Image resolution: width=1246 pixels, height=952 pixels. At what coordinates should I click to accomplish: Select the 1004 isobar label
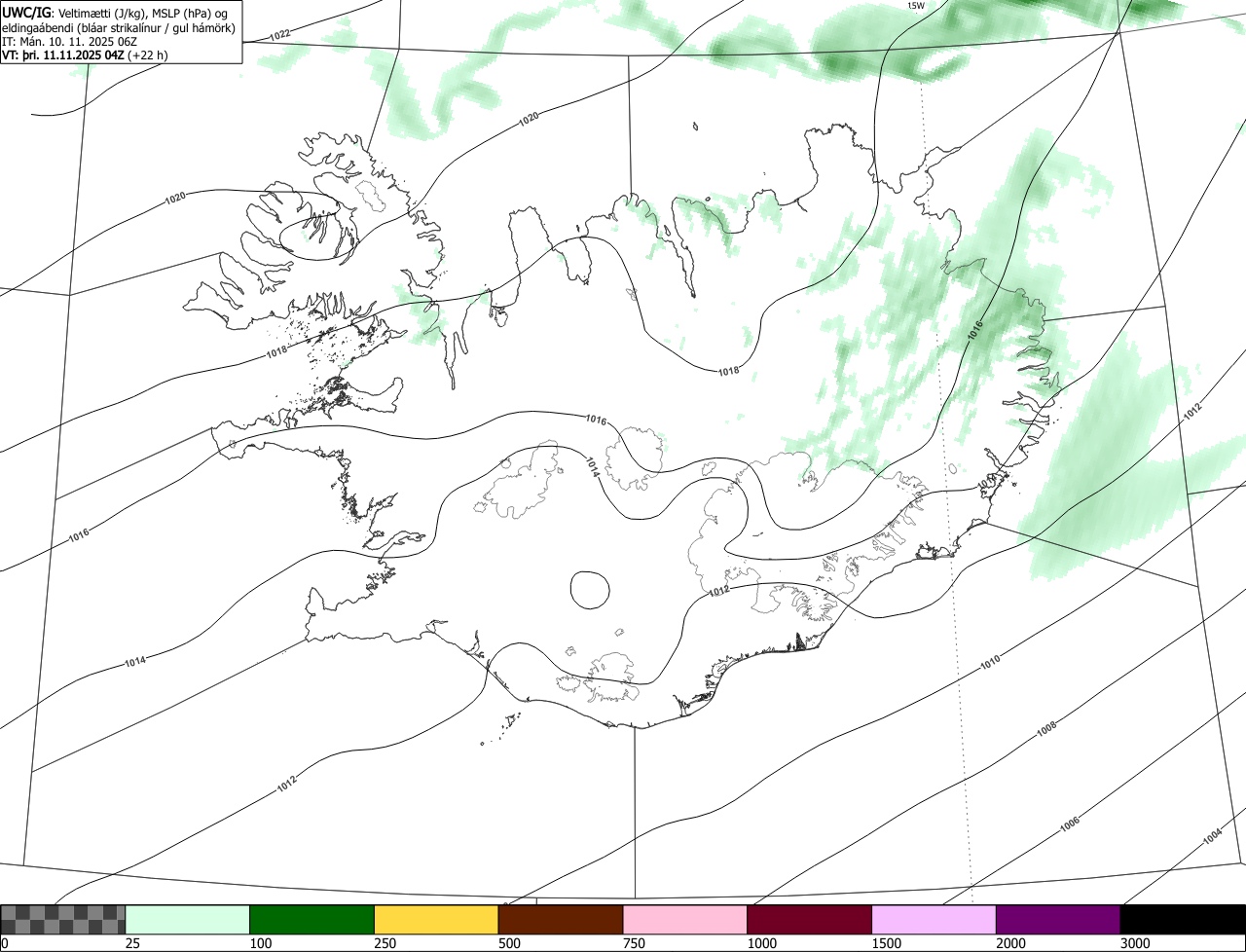(1212, 836)
